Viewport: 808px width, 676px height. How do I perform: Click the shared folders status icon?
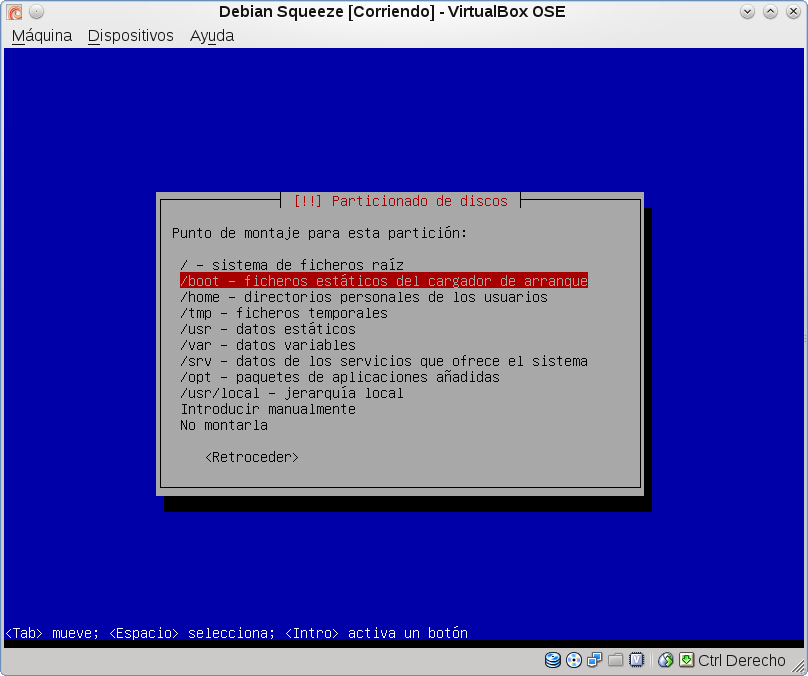pos(616,660)
